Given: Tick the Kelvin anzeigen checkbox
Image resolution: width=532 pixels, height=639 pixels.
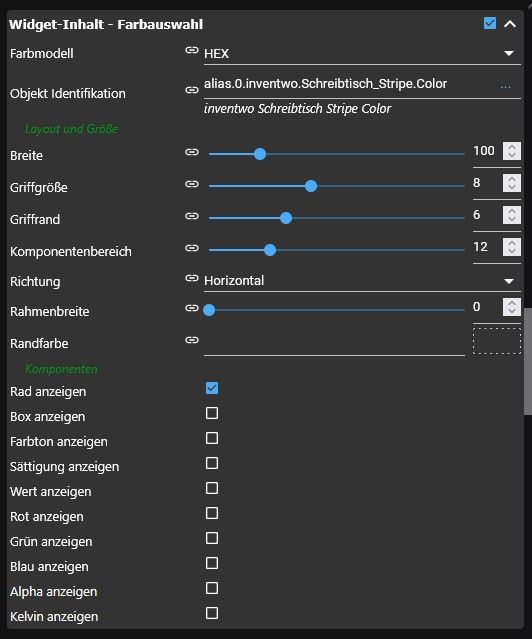Looking at the screenshot, I should tap(212, 613).
